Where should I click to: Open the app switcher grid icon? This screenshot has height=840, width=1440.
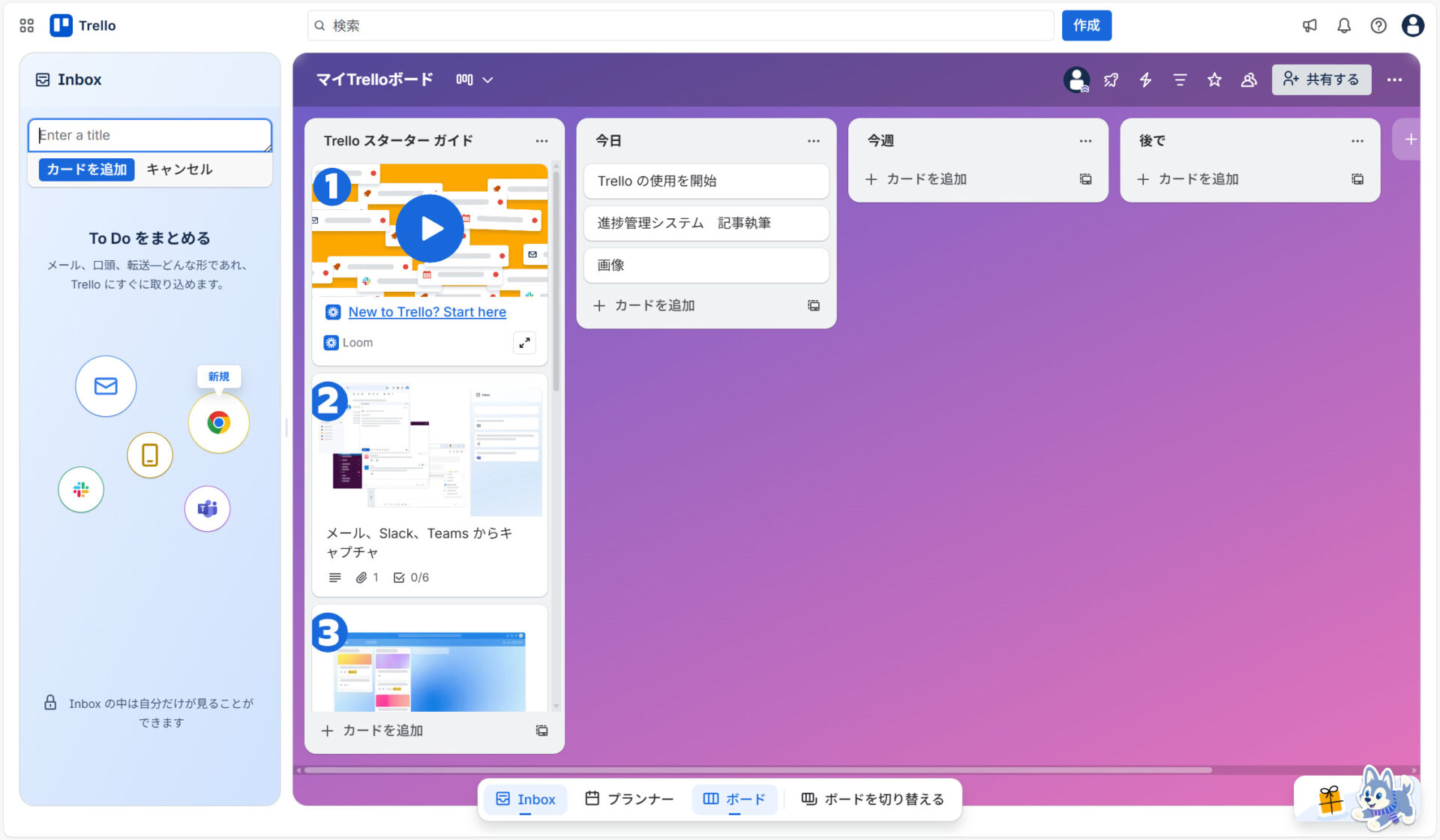click(x=25, y=25)
